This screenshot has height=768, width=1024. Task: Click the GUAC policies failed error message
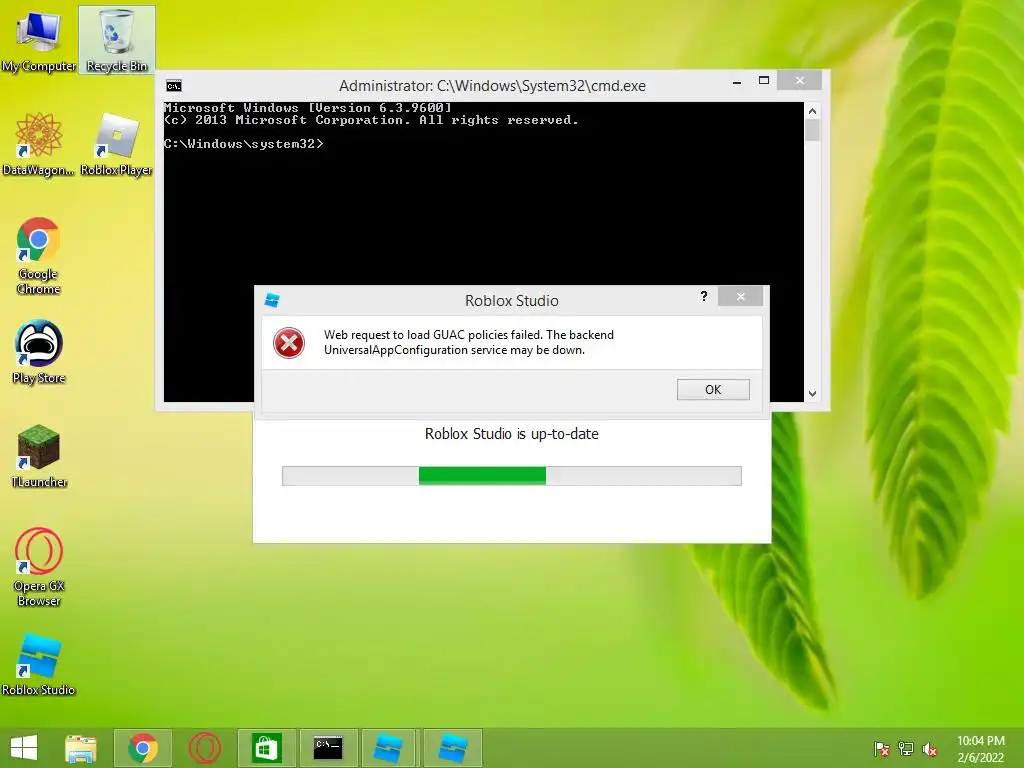469,342
